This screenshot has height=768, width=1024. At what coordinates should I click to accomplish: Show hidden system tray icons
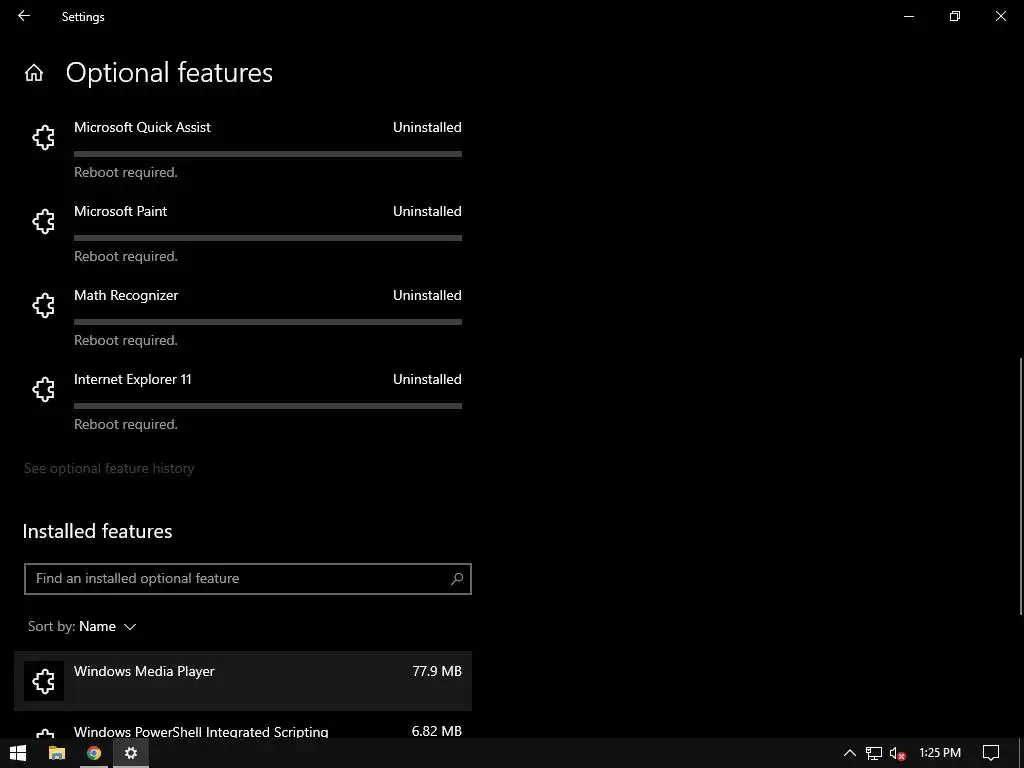(x=850, y=753)
